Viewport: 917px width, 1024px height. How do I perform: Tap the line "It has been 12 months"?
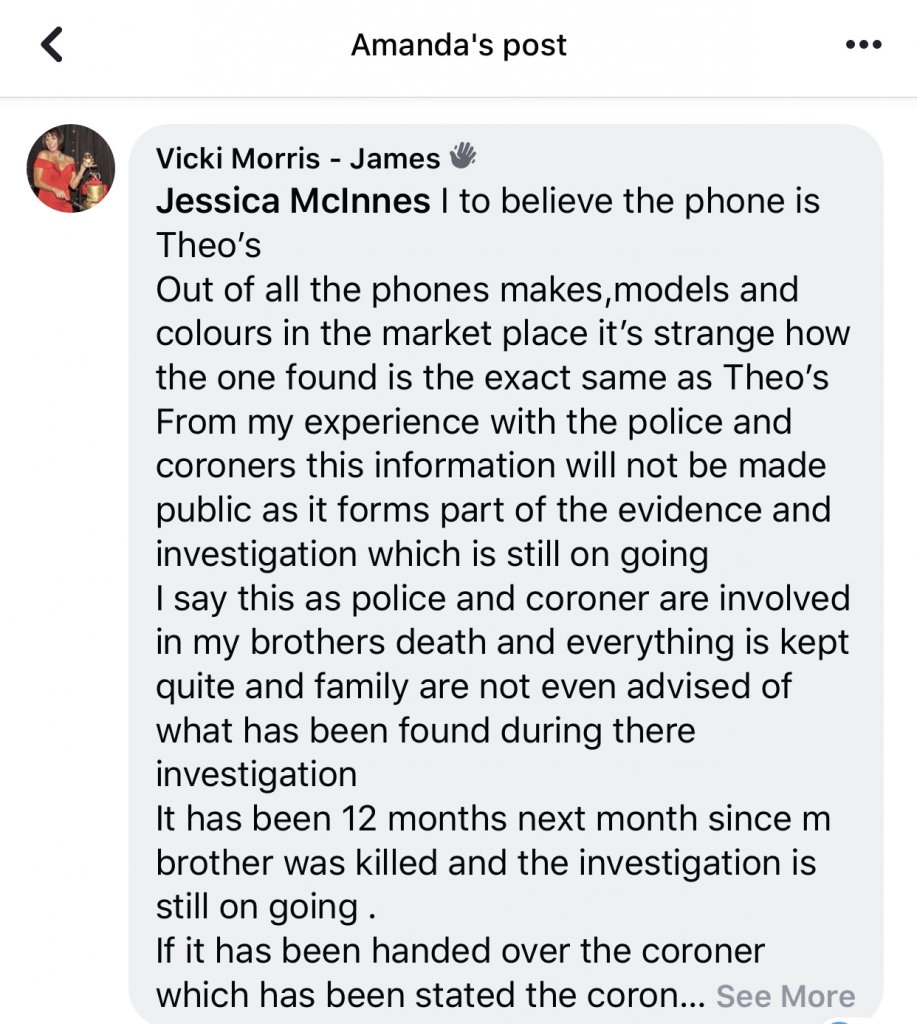tap(495, 817)
